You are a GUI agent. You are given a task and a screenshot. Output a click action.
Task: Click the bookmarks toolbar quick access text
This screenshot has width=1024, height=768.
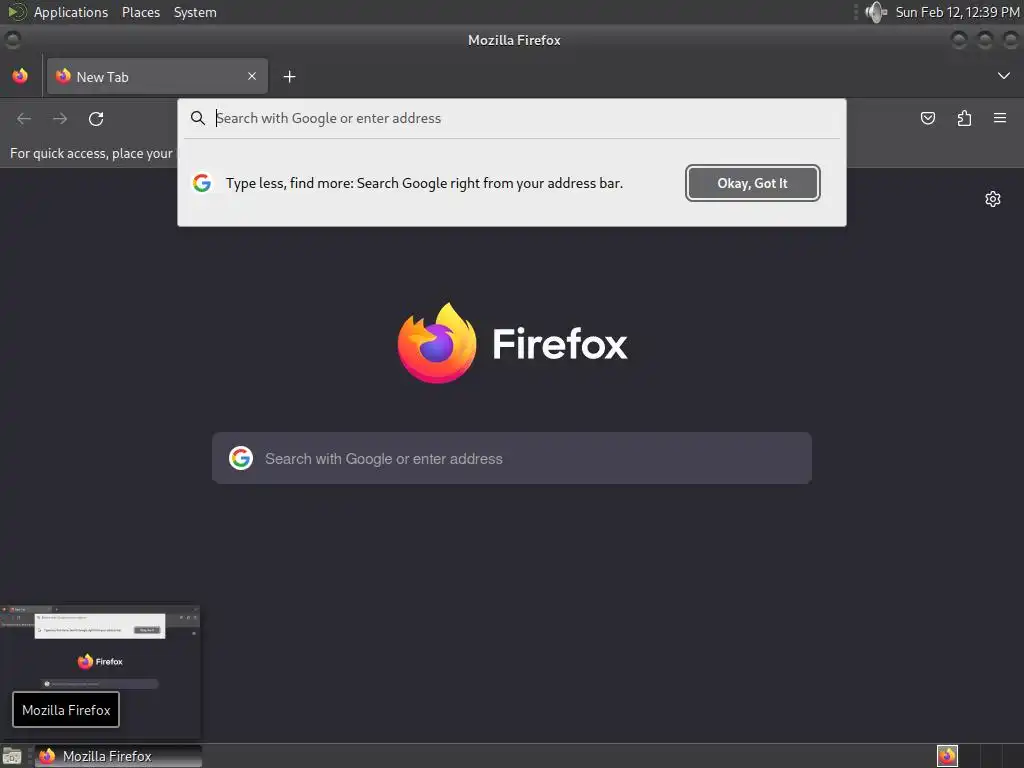point(91,153)
